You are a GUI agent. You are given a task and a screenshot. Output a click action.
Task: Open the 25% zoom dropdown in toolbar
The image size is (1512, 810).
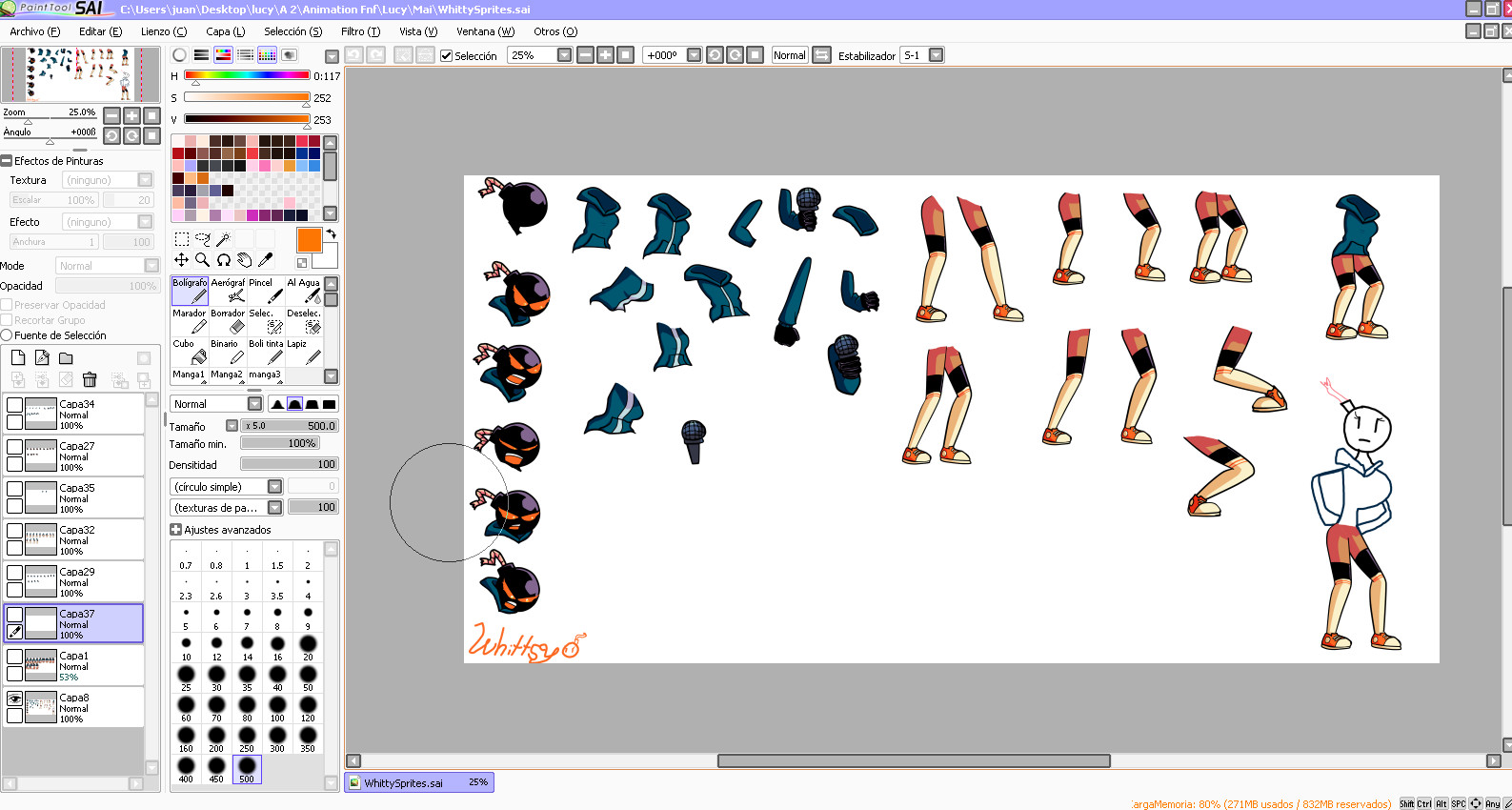click(x=564, y=55)
